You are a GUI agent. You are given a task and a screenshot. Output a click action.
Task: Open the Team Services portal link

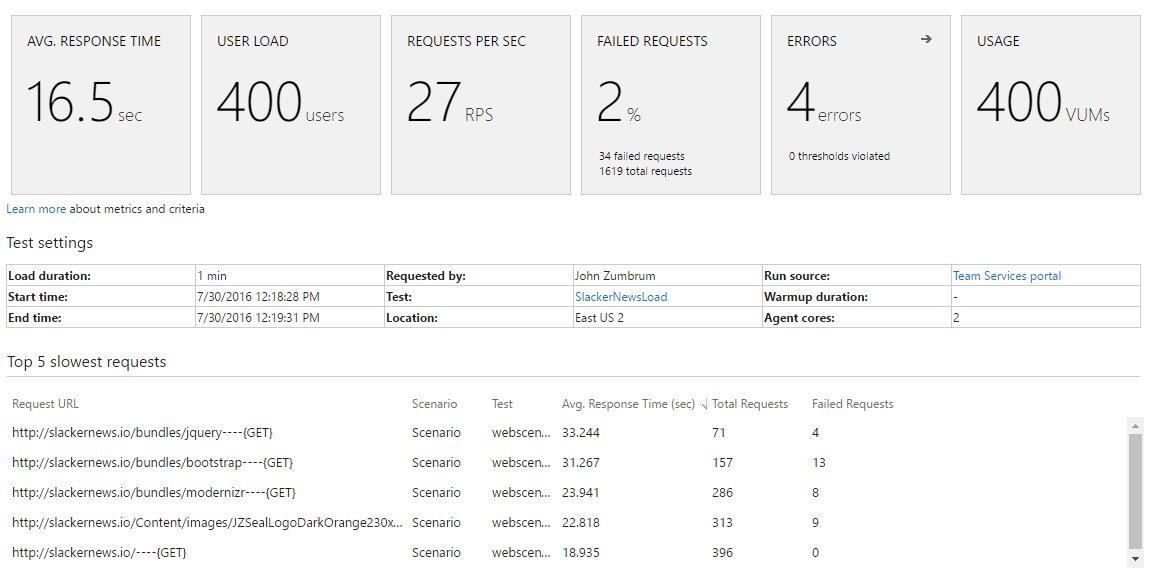(1006, 276)
